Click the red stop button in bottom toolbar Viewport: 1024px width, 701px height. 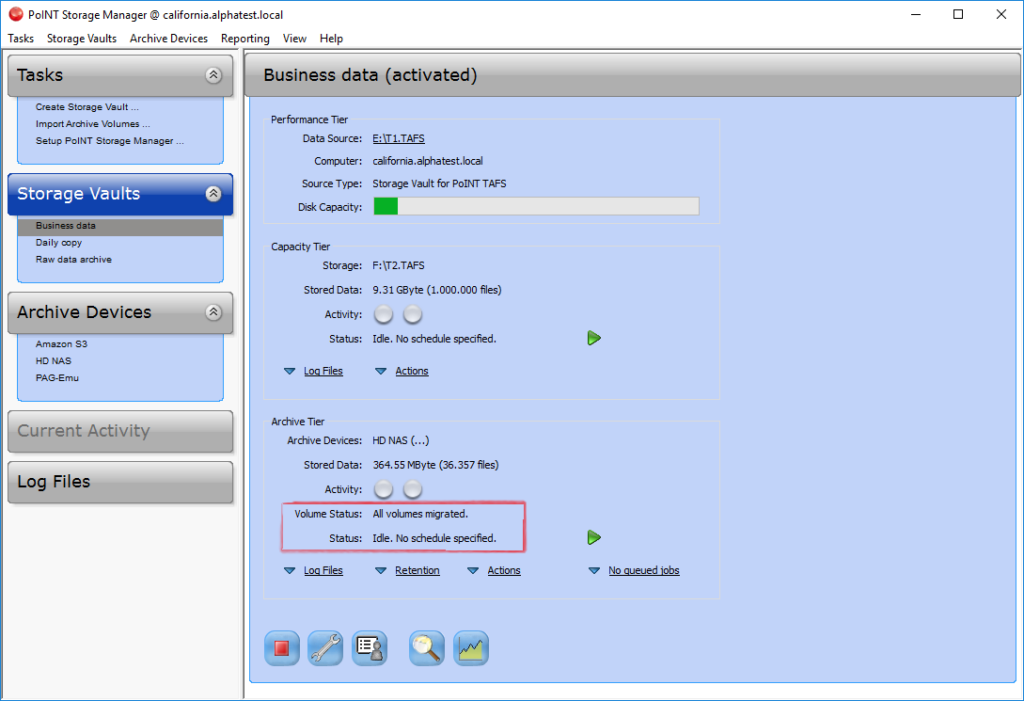coord(281,648)
